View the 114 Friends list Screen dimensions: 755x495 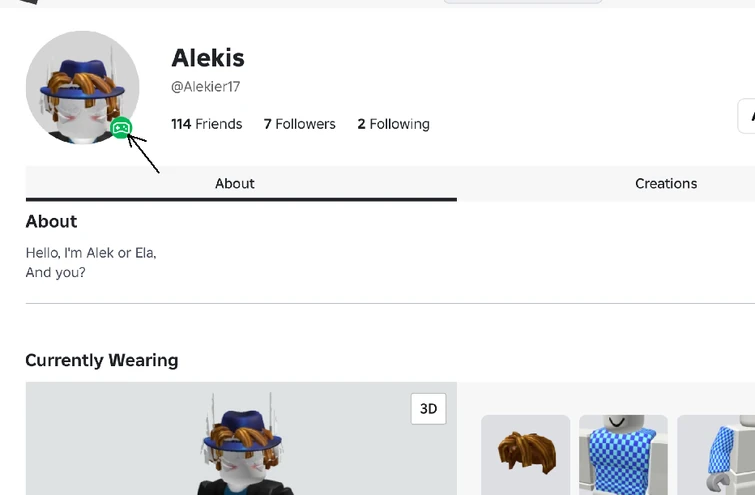pos(206,124)
